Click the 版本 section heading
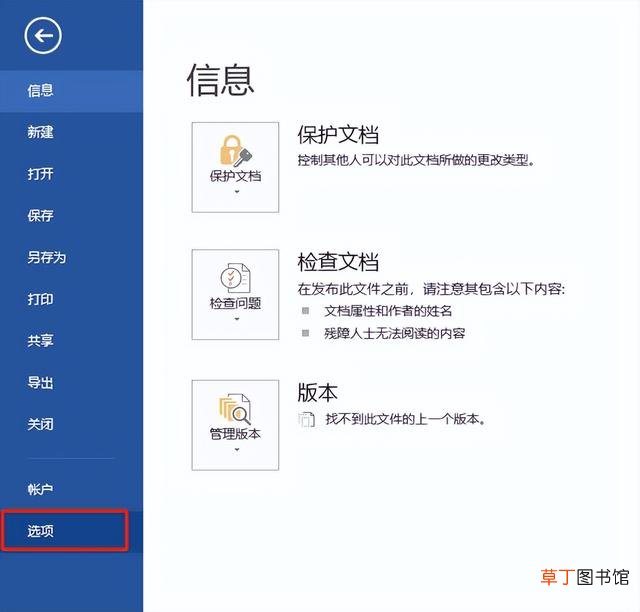Viewport: 640px width, 612px height. (318, 392)
